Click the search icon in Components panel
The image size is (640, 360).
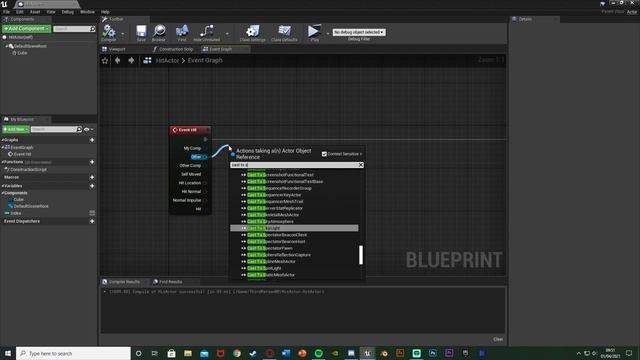(93, 29)
